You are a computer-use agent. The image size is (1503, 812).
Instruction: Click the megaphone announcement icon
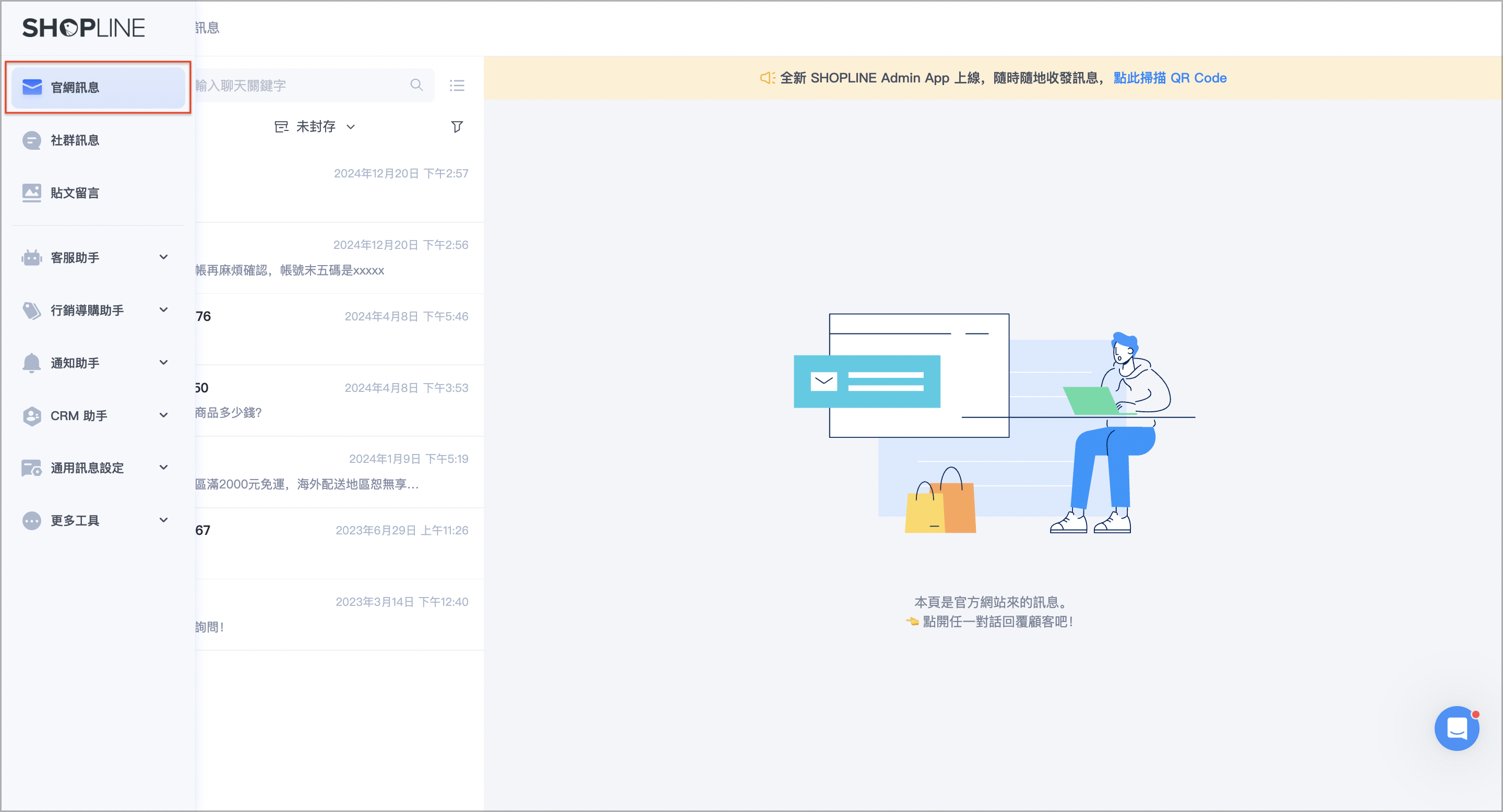767,78
